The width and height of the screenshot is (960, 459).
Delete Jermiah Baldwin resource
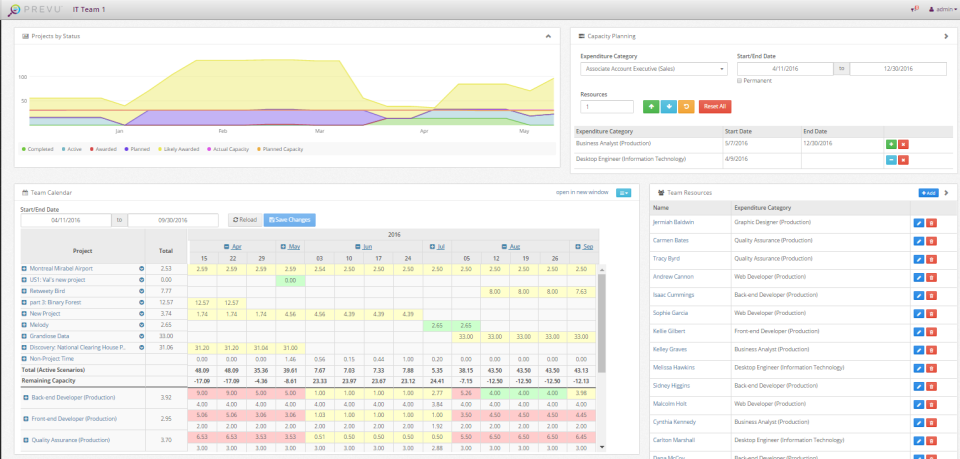931,223
